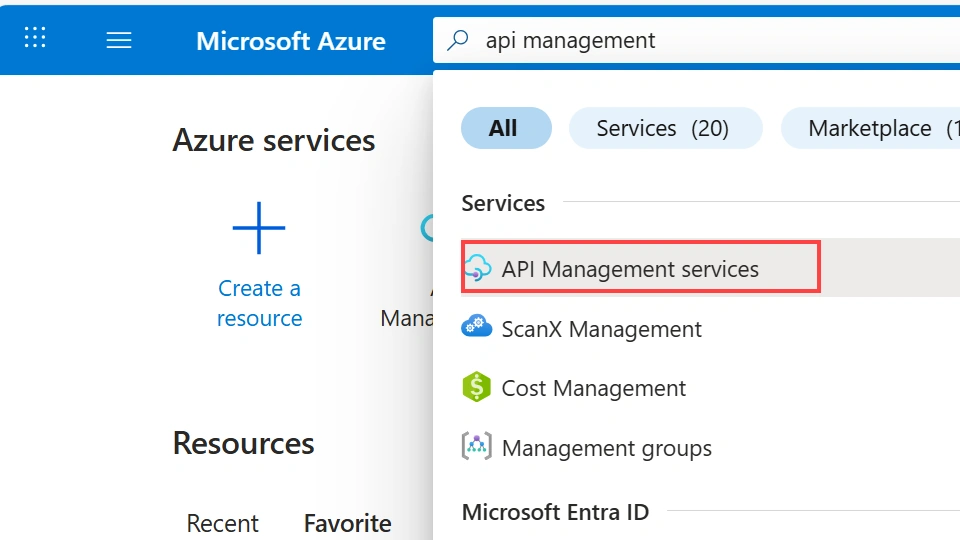Screen dimensions: 960x540
Task: Open the Azure apps grid launcher
Action: 35,37
